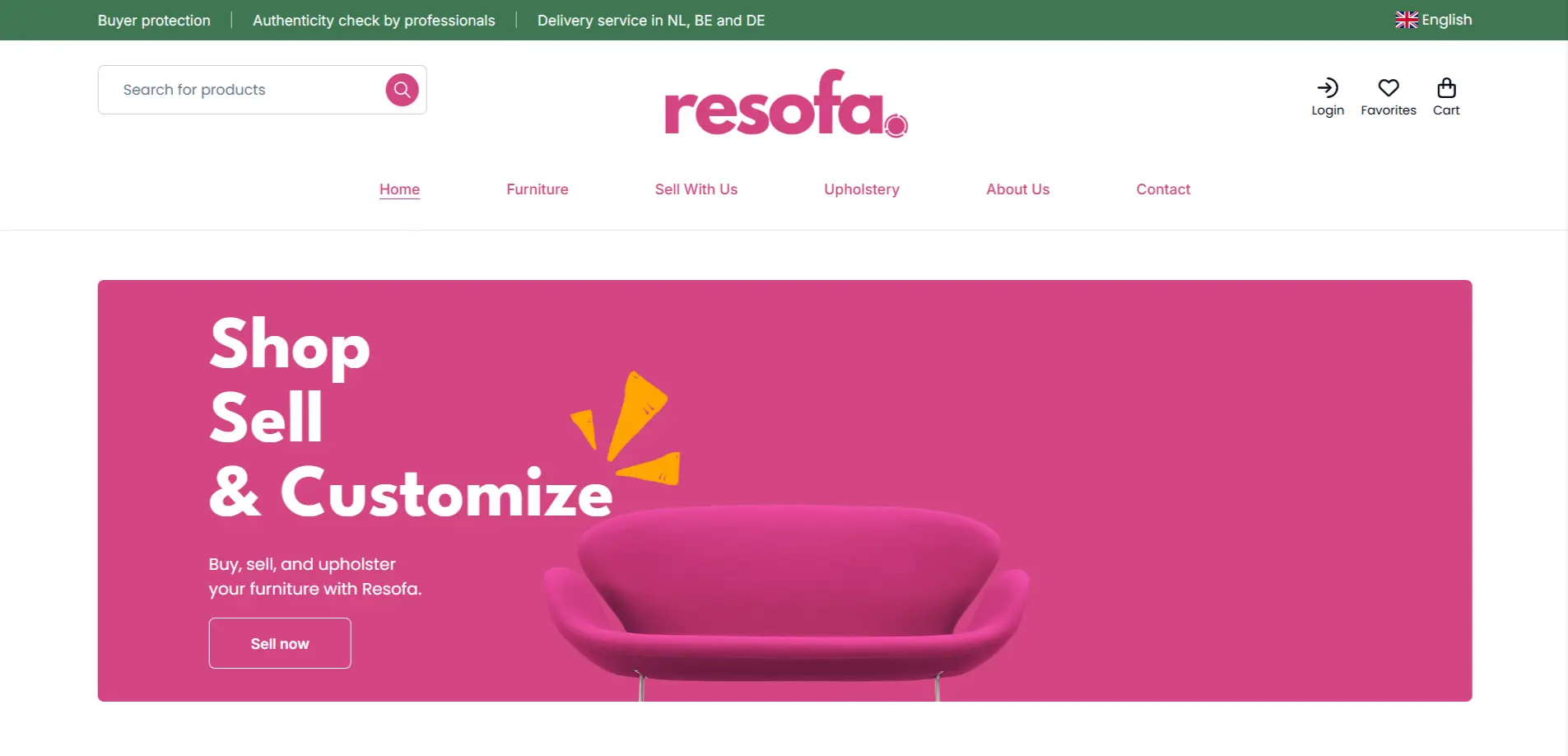
Task: Open the Login arrow icon
Action: click(x=1327, y=88)
